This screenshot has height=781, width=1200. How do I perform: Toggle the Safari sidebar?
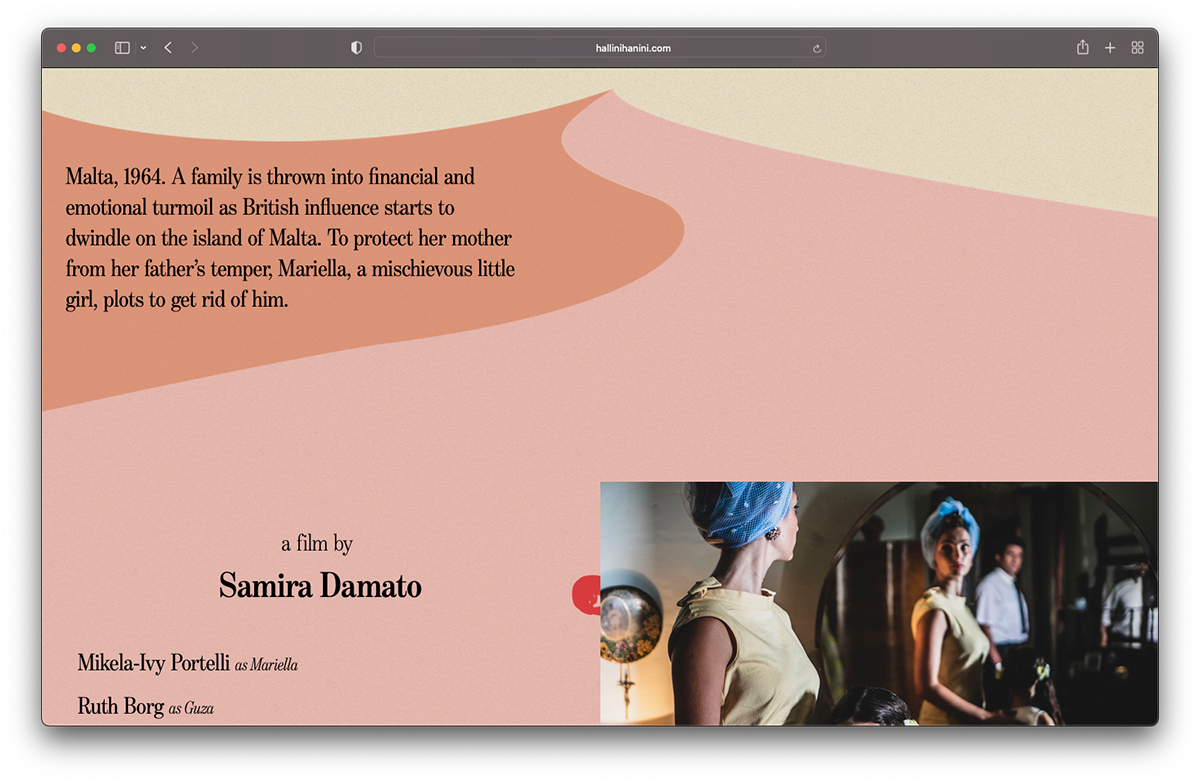coord(122,48)
